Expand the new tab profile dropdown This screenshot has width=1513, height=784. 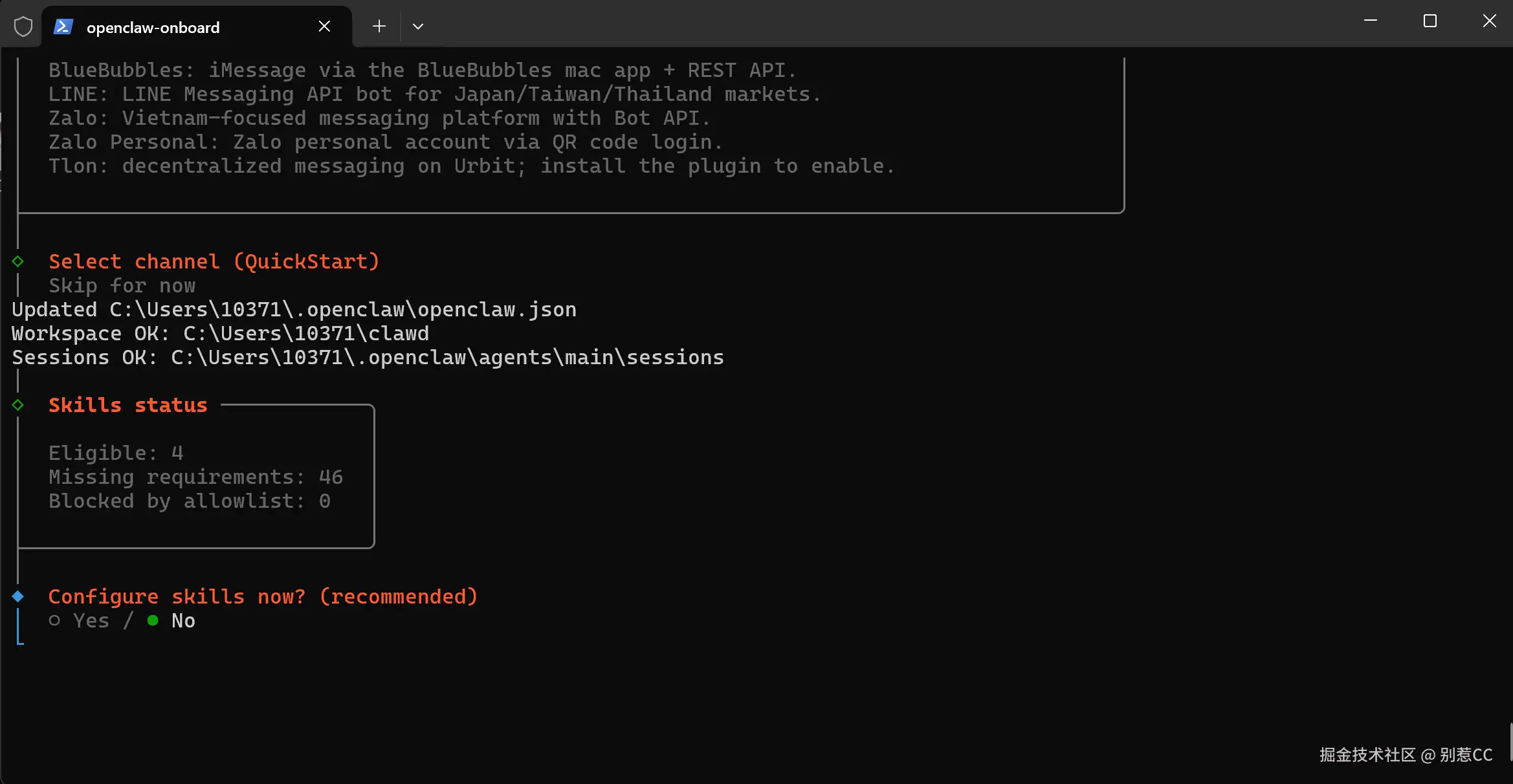(x=418, y=27)
